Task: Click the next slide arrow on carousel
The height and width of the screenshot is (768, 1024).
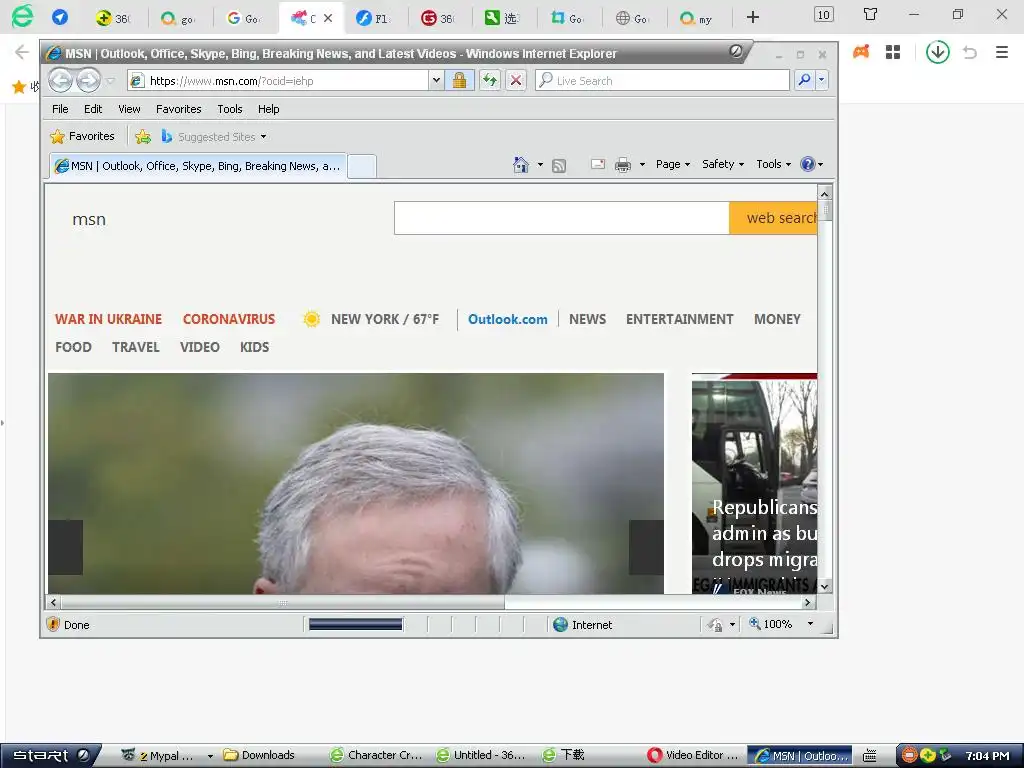Action: point(646,547)
